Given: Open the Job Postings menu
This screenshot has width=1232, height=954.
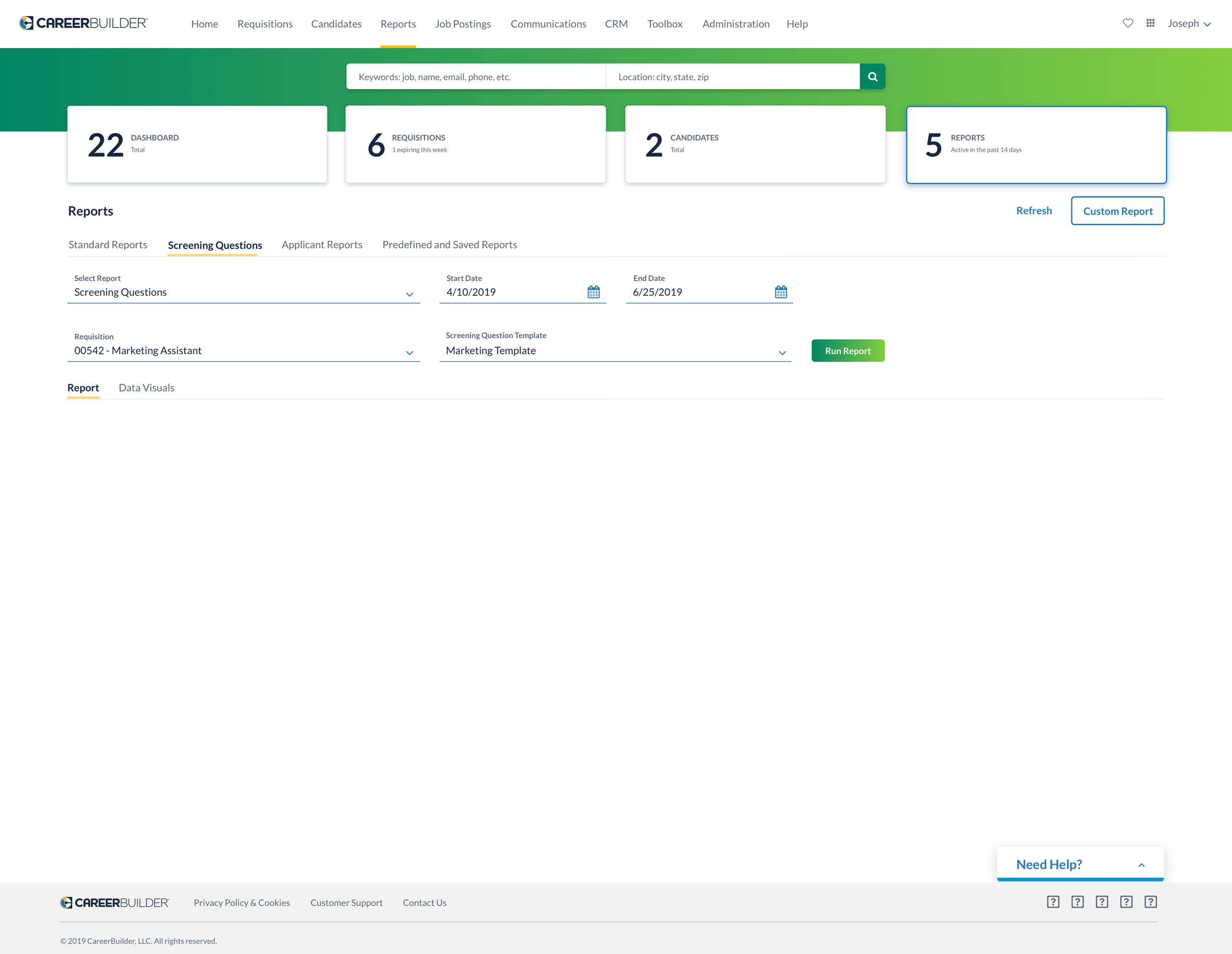Looking at the screenshot, I should pos(463,24).
